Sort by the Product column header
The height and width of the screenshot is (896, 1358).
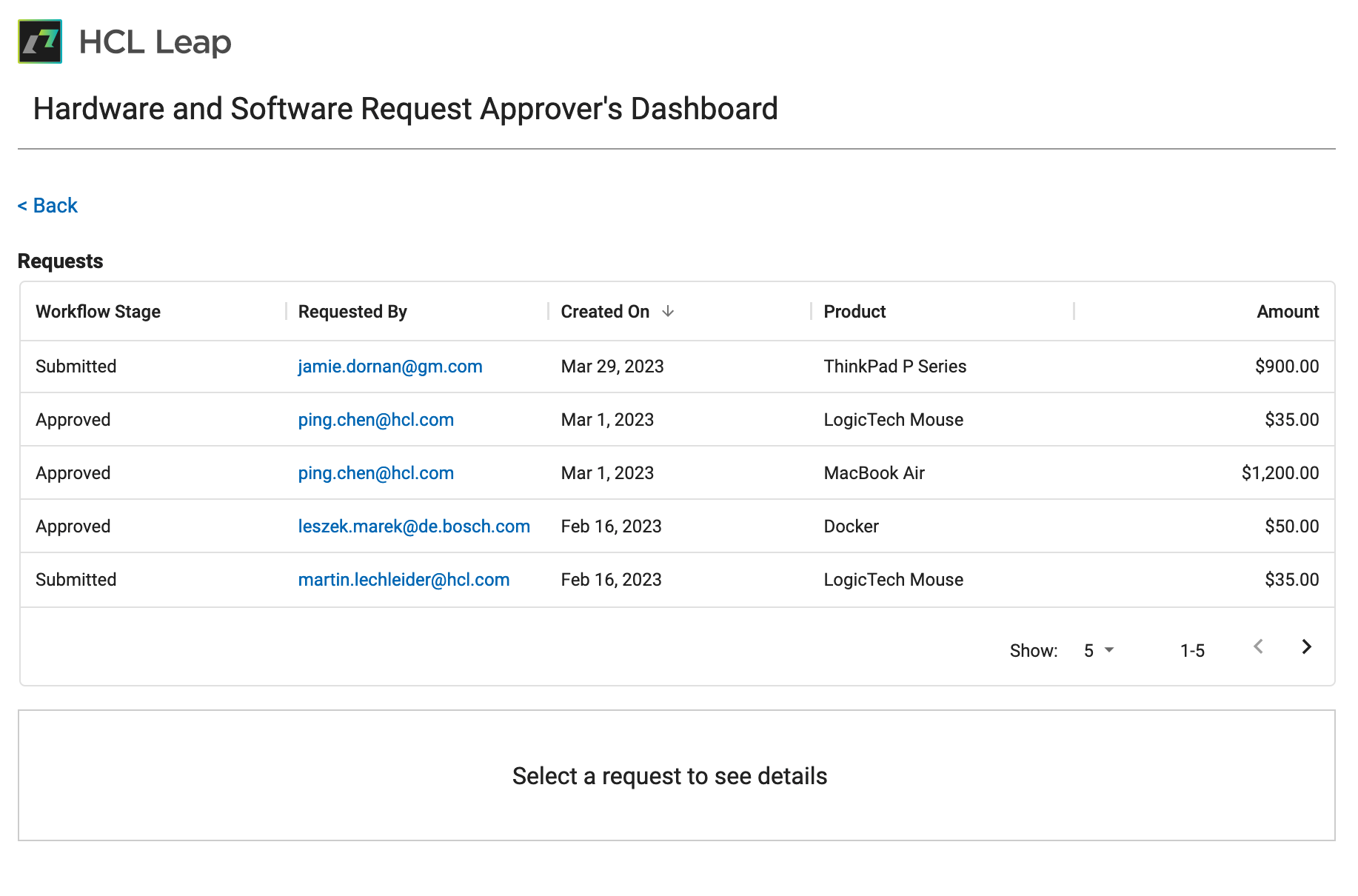(854, 312)
